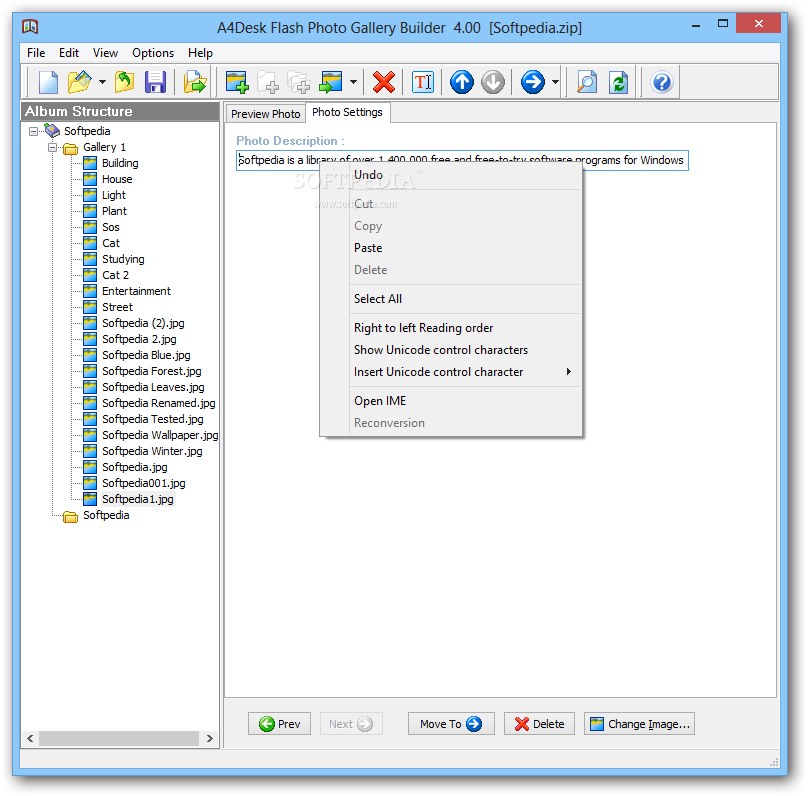
Task: Click the red X delete toolbar icon
Action: click(384, 82)
